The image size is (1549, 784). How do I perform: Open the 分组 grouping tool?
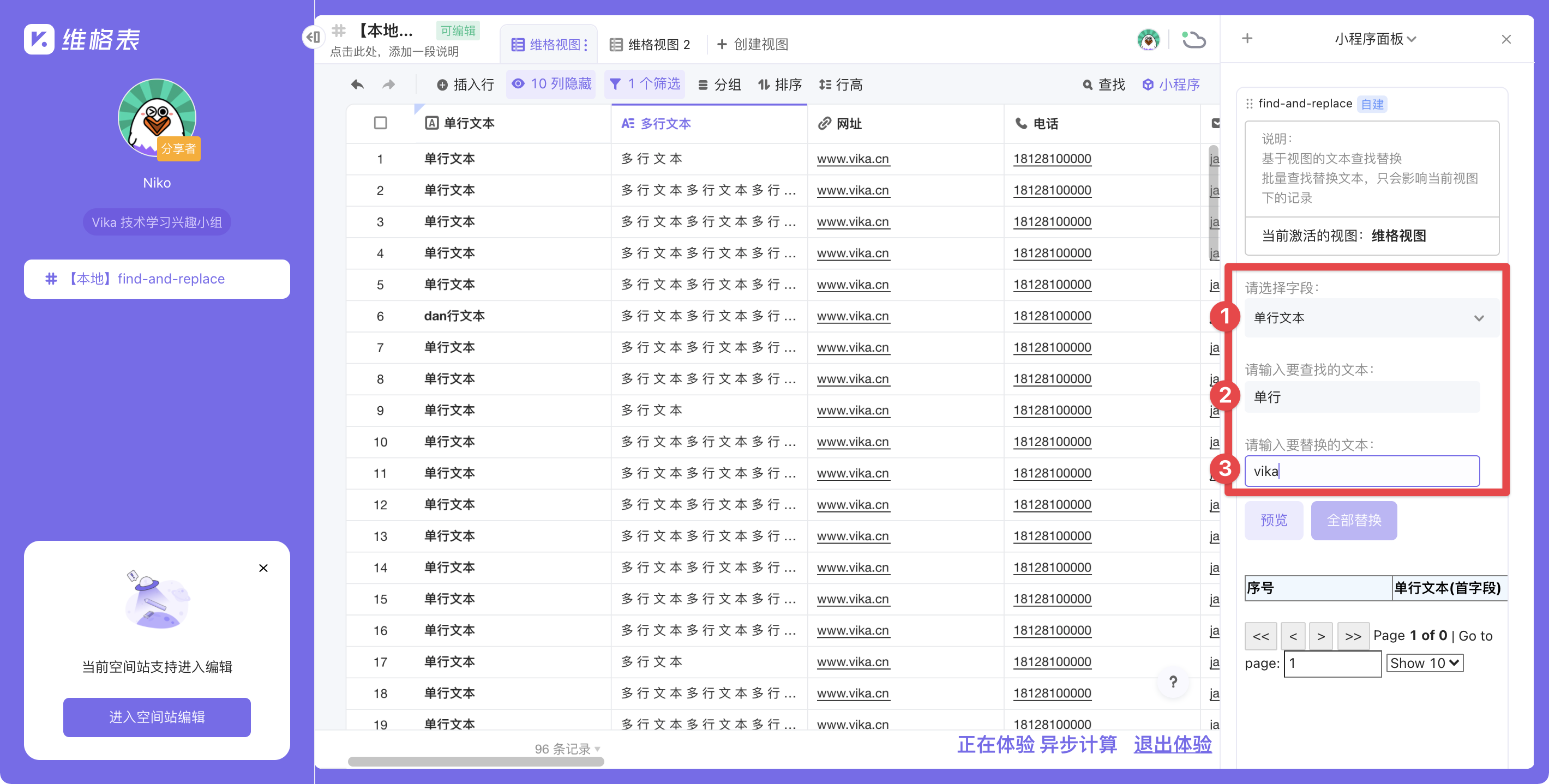coord(720,84)
